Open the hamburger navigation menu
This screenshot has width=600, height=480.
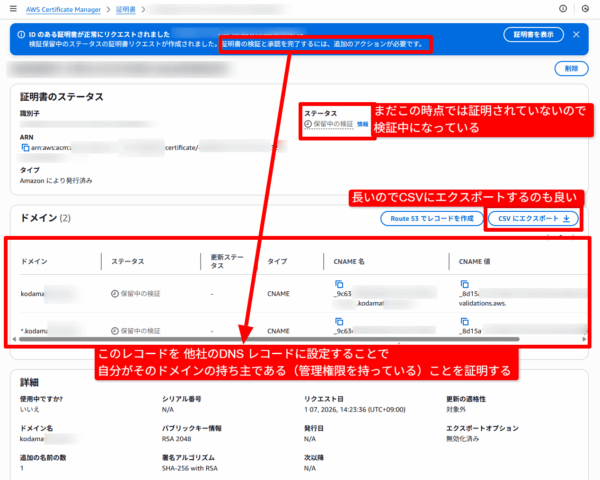(11, 8)
